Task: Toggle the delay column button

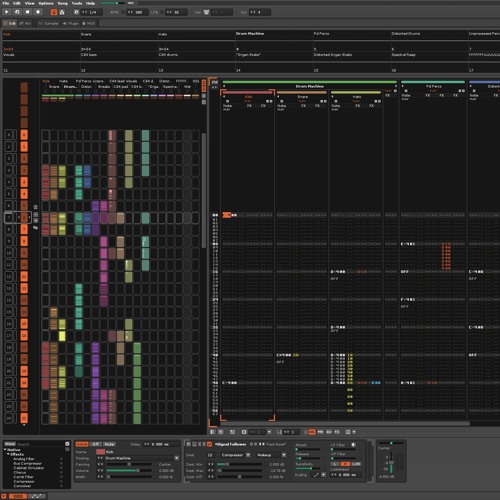Action: click(x=329, y=432)
